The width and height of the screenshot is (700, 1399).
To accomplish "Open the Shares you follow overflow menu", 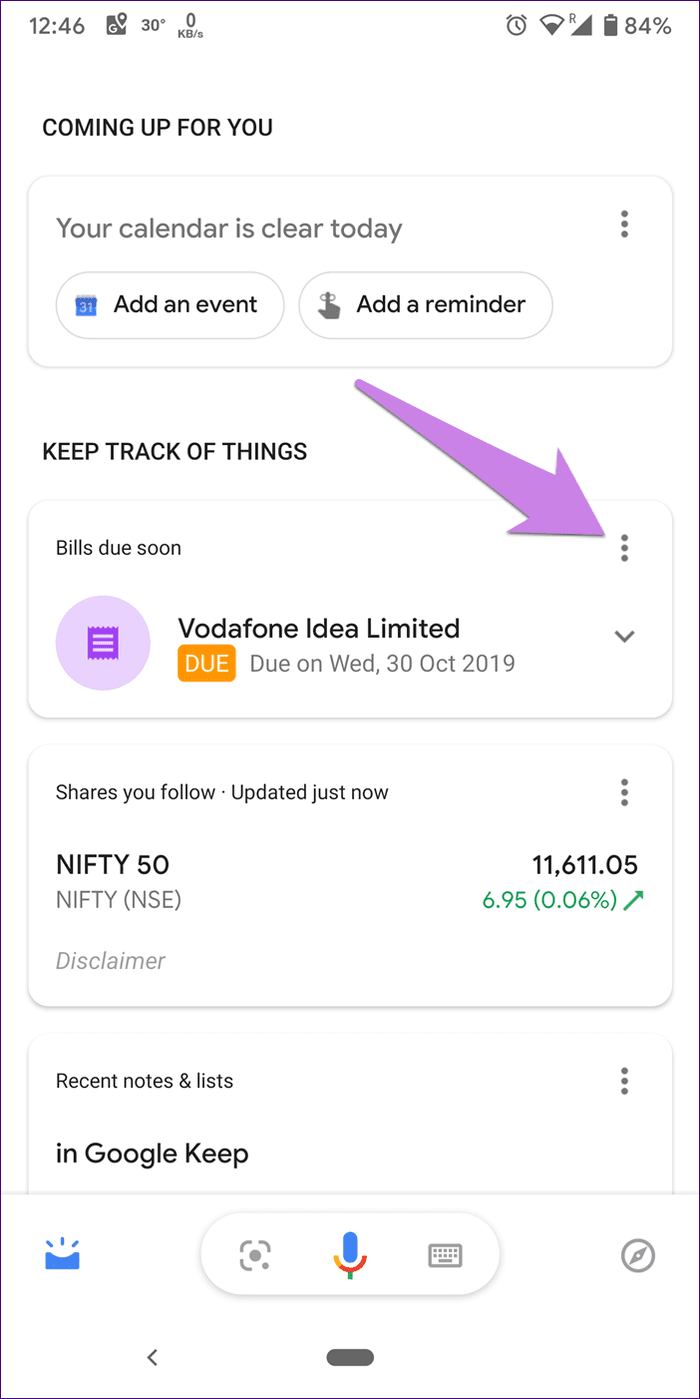I will 625,792.
